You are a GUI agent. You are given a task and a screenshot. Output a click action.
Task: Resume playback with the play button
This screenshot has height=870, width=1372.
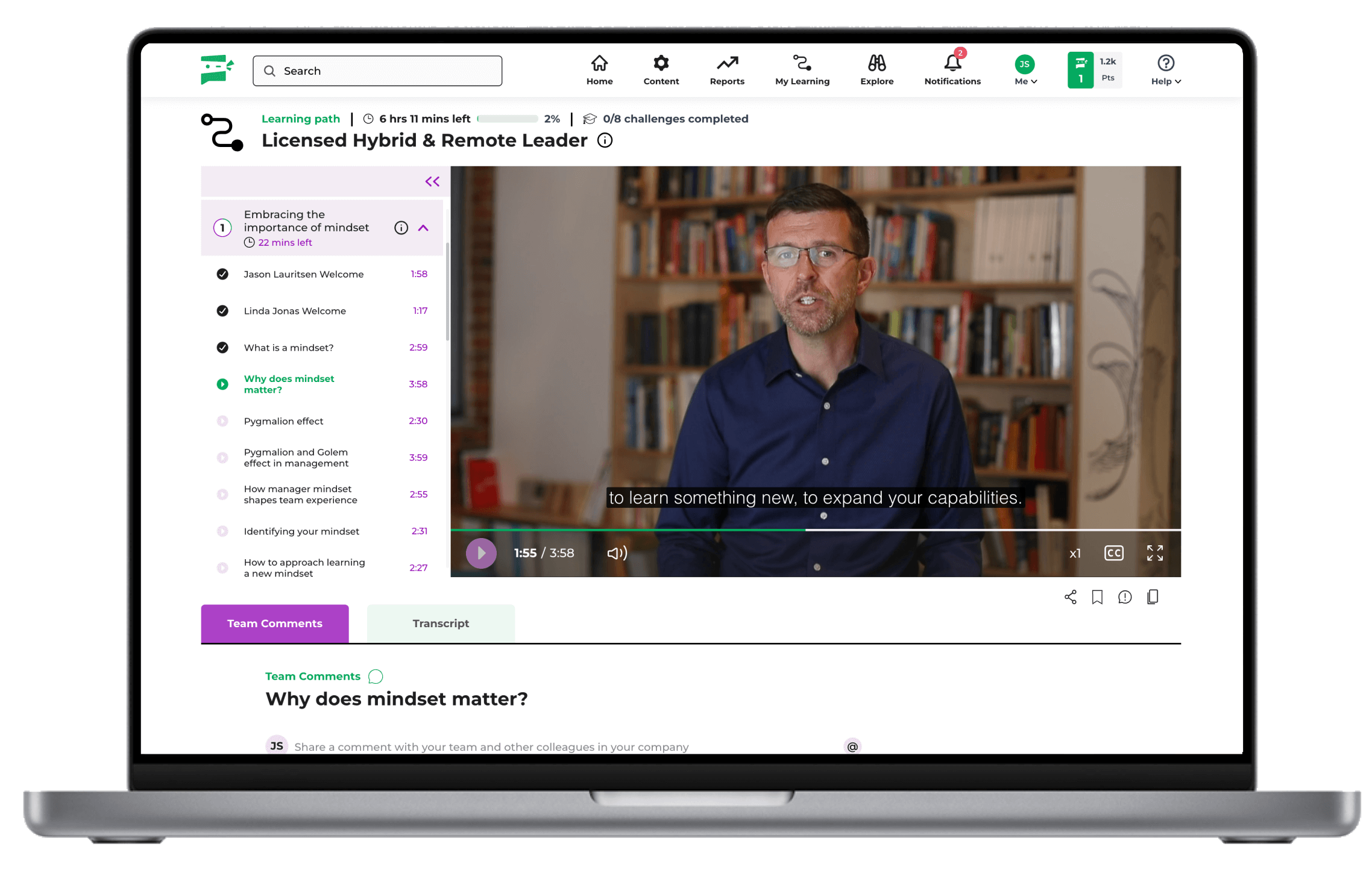[x=480, y=552]
